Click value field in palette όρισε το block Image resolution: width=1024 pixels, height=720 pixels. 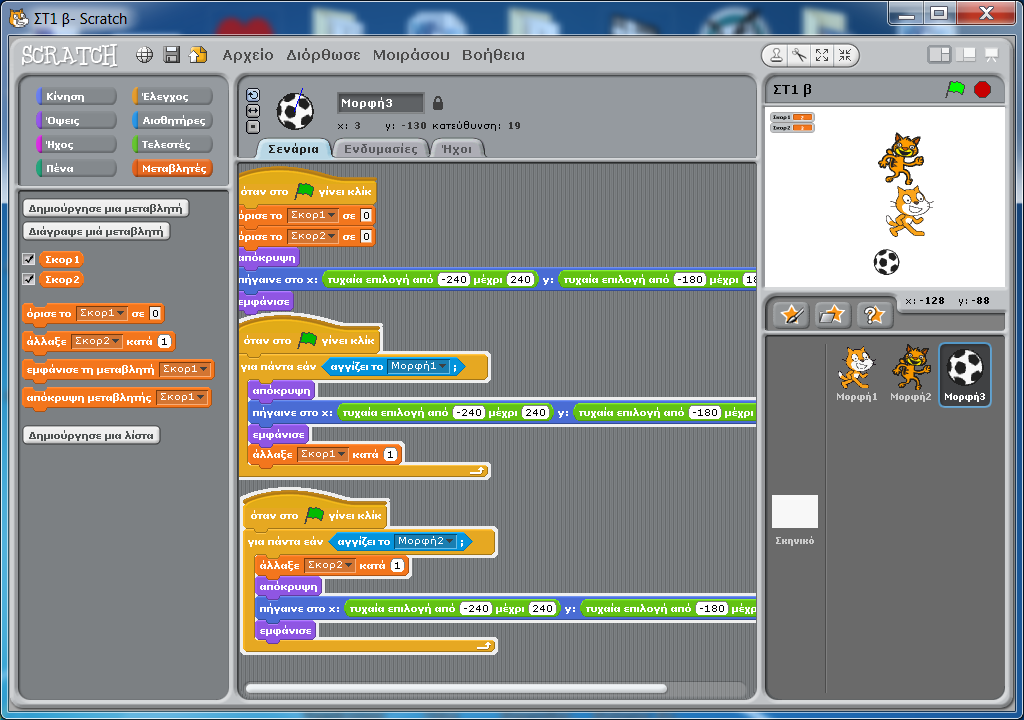[x=155, y=314]
